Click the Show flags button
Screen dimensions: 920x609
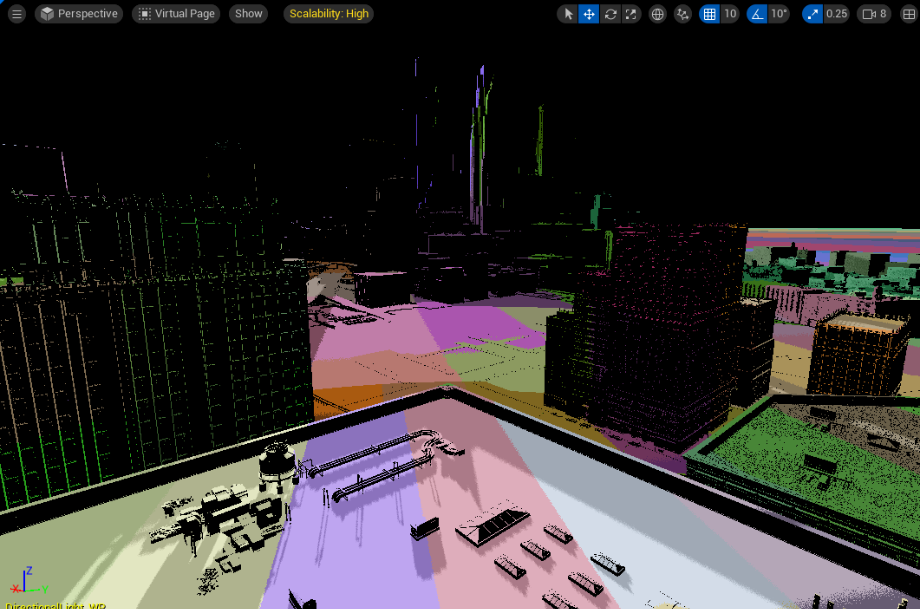click(248, 14)
